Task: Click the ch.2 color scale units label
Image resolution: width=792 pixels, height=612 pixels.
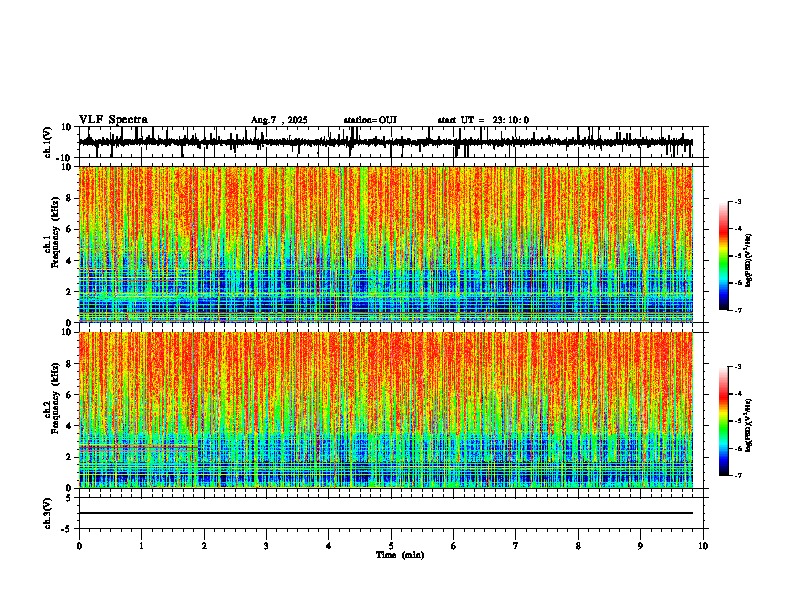Action: click(749, 425)
